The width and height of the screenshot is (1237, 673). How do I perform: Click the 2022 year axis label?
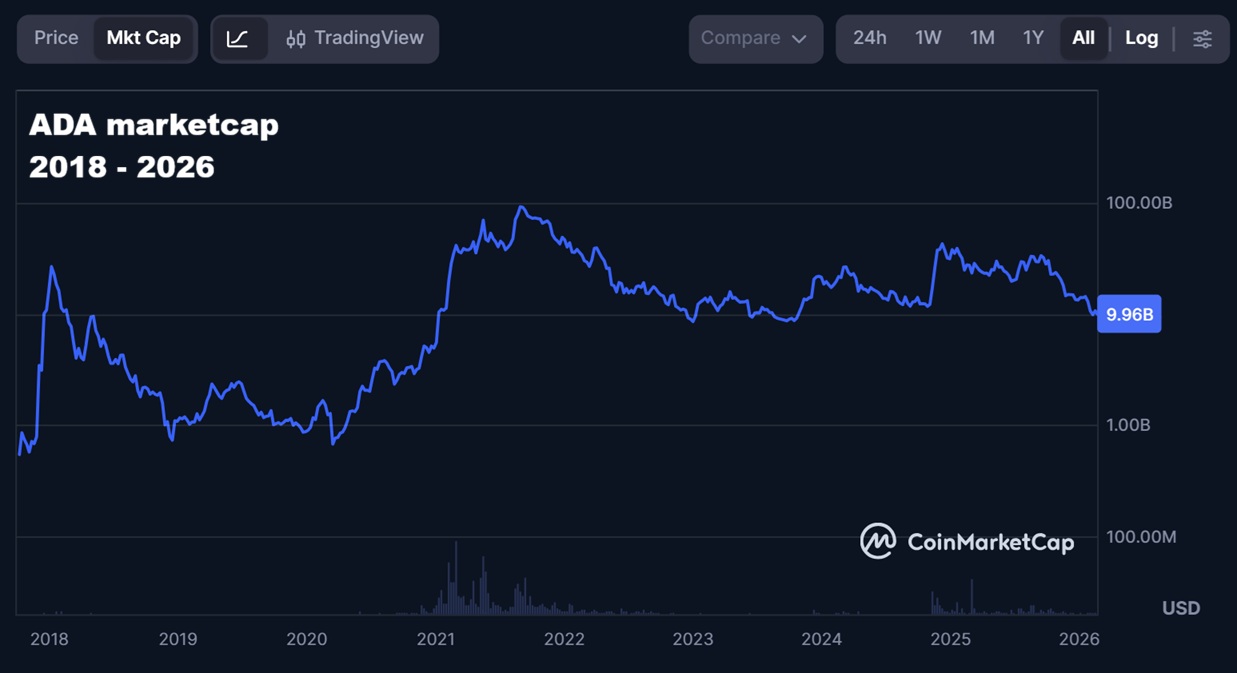(x=564, y=639)
